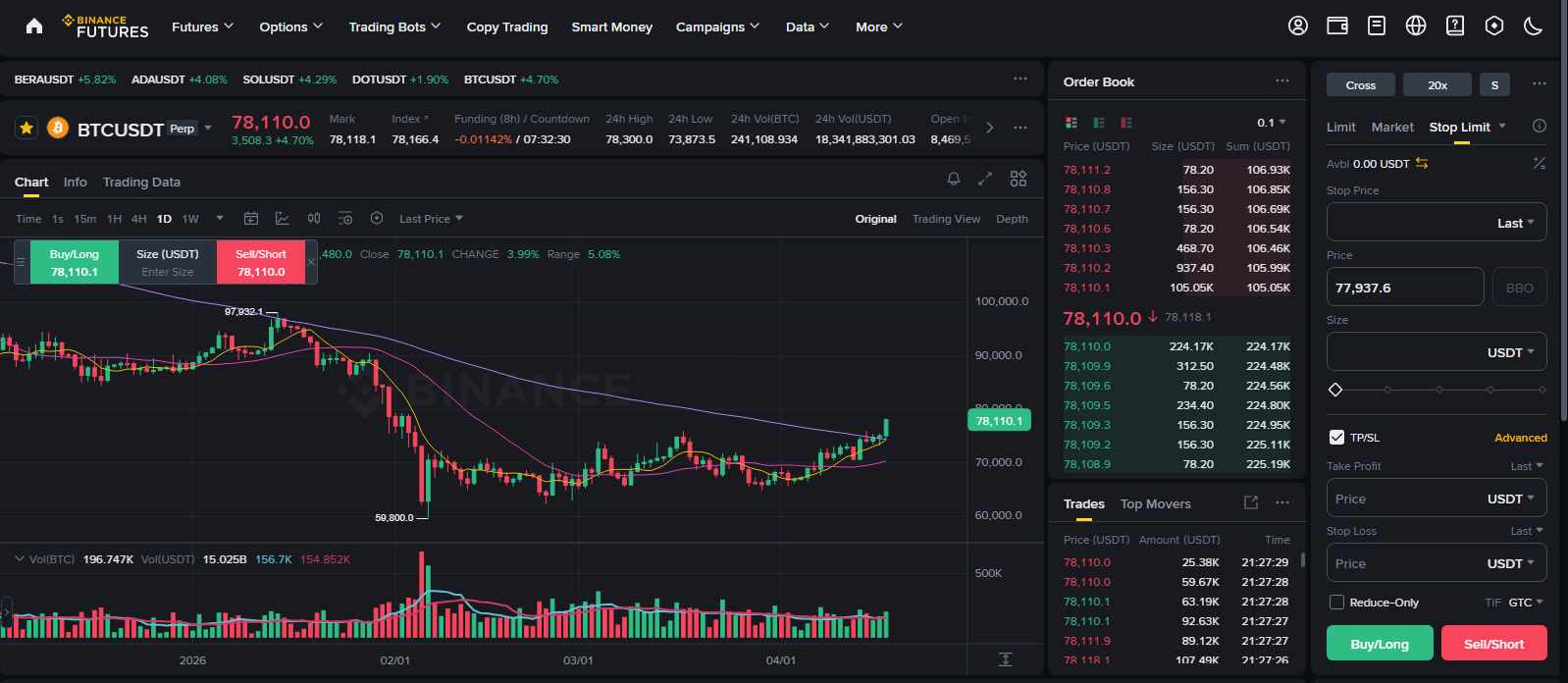Expand the Vol(BTC) indicator chevron
1568x683 pixels.
19,558
